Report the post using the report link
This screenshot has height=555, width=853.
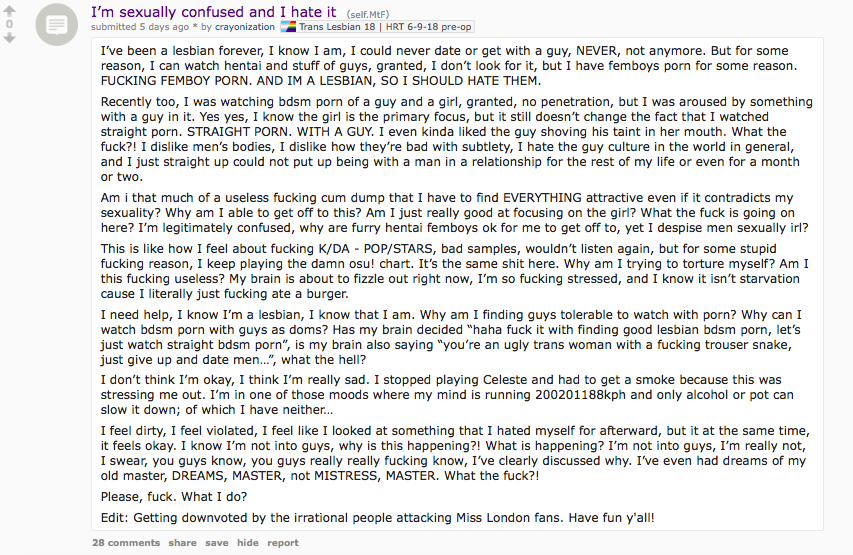click(283, 542)
